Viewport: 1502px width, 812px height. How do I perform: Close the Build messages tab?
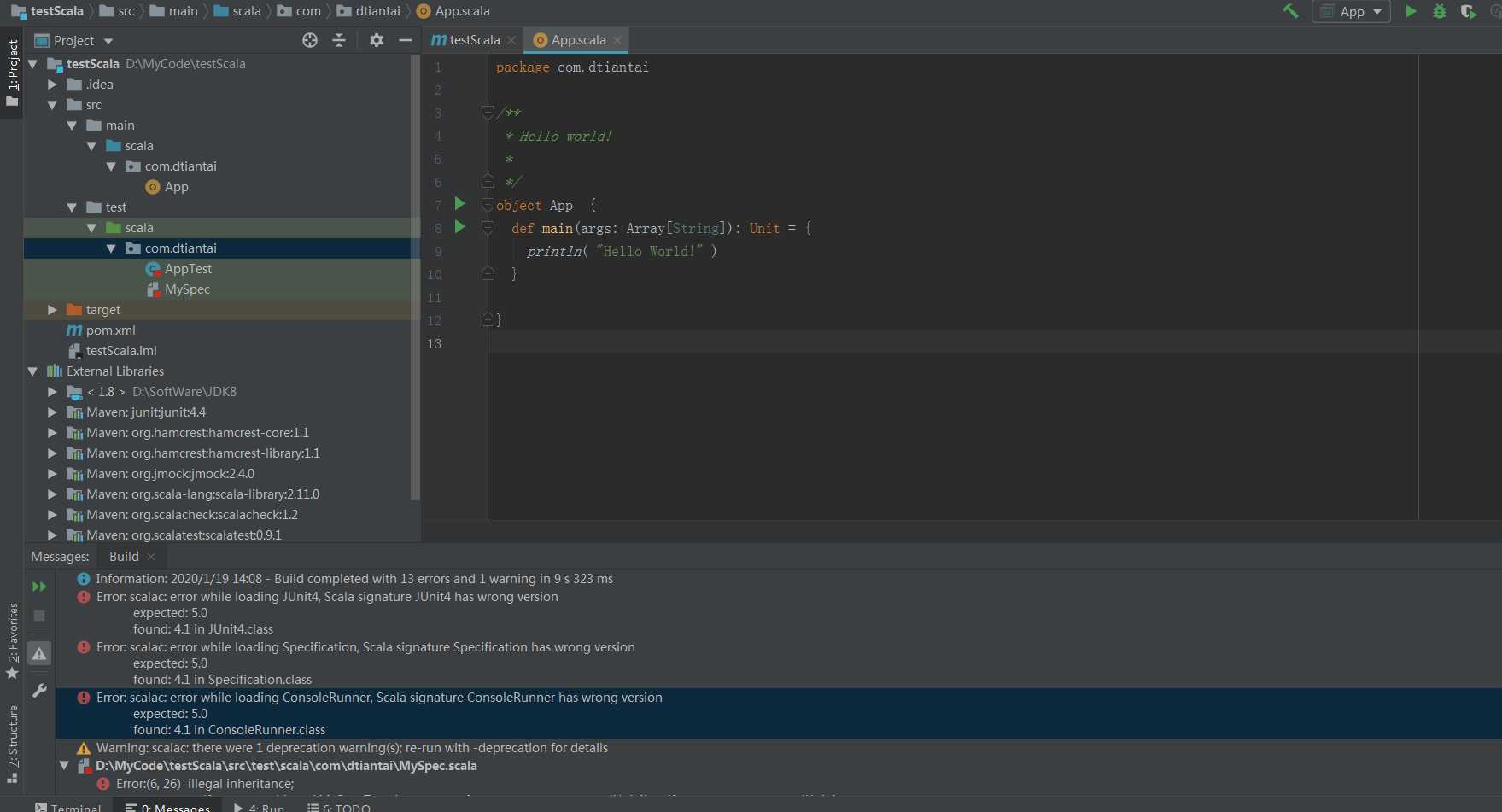(x=151, y=557)
